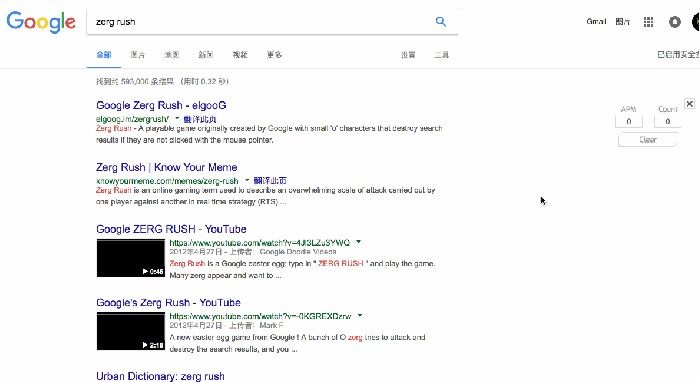Image resolution: width=700 pixels, height=382 pixels.
Task: Open Urban Dictionary: zerg rush result
Action: [x=160, y=376]
